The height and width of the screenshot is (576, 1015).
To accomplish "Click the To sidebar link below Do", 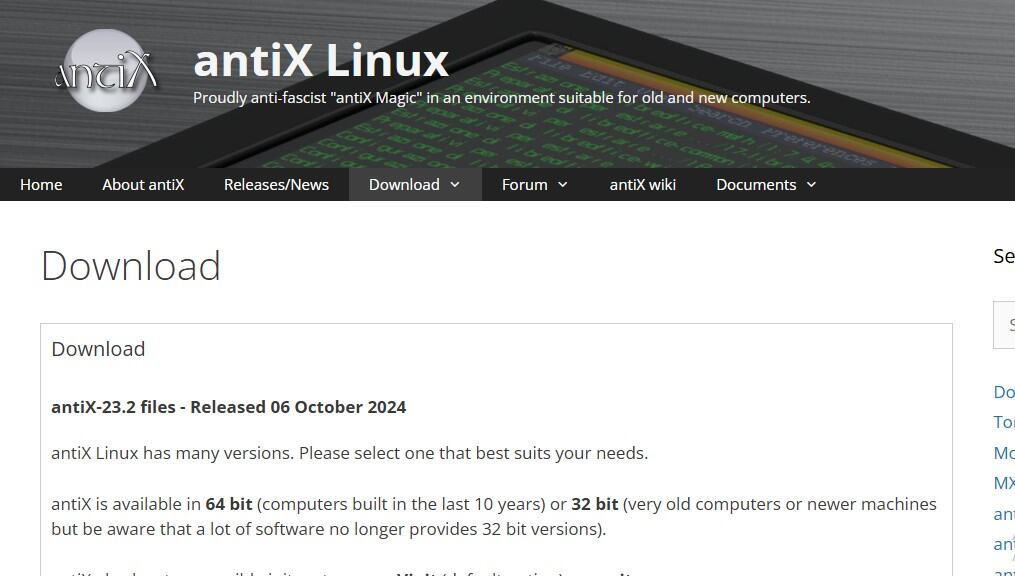I will [x=1004, y=422].
